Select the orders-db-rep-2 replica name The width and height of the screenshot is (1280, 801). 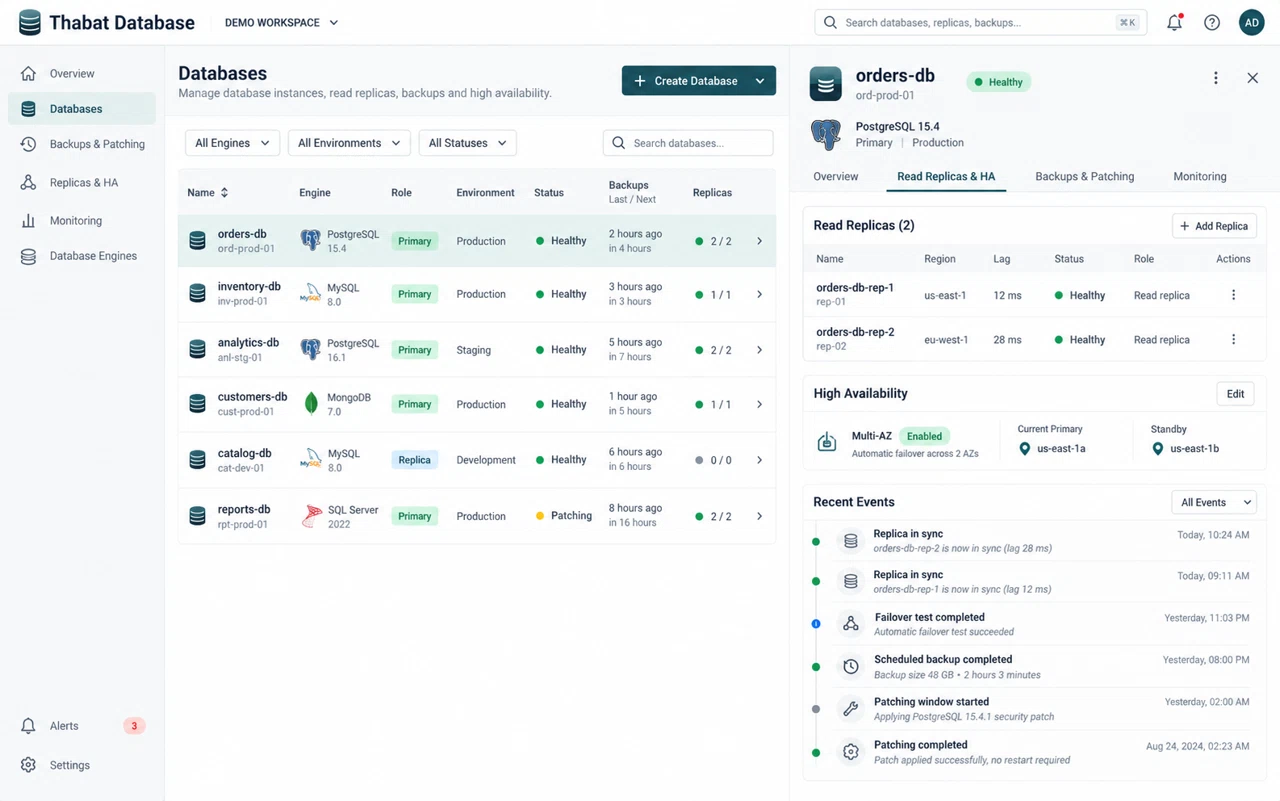(855, 332)
